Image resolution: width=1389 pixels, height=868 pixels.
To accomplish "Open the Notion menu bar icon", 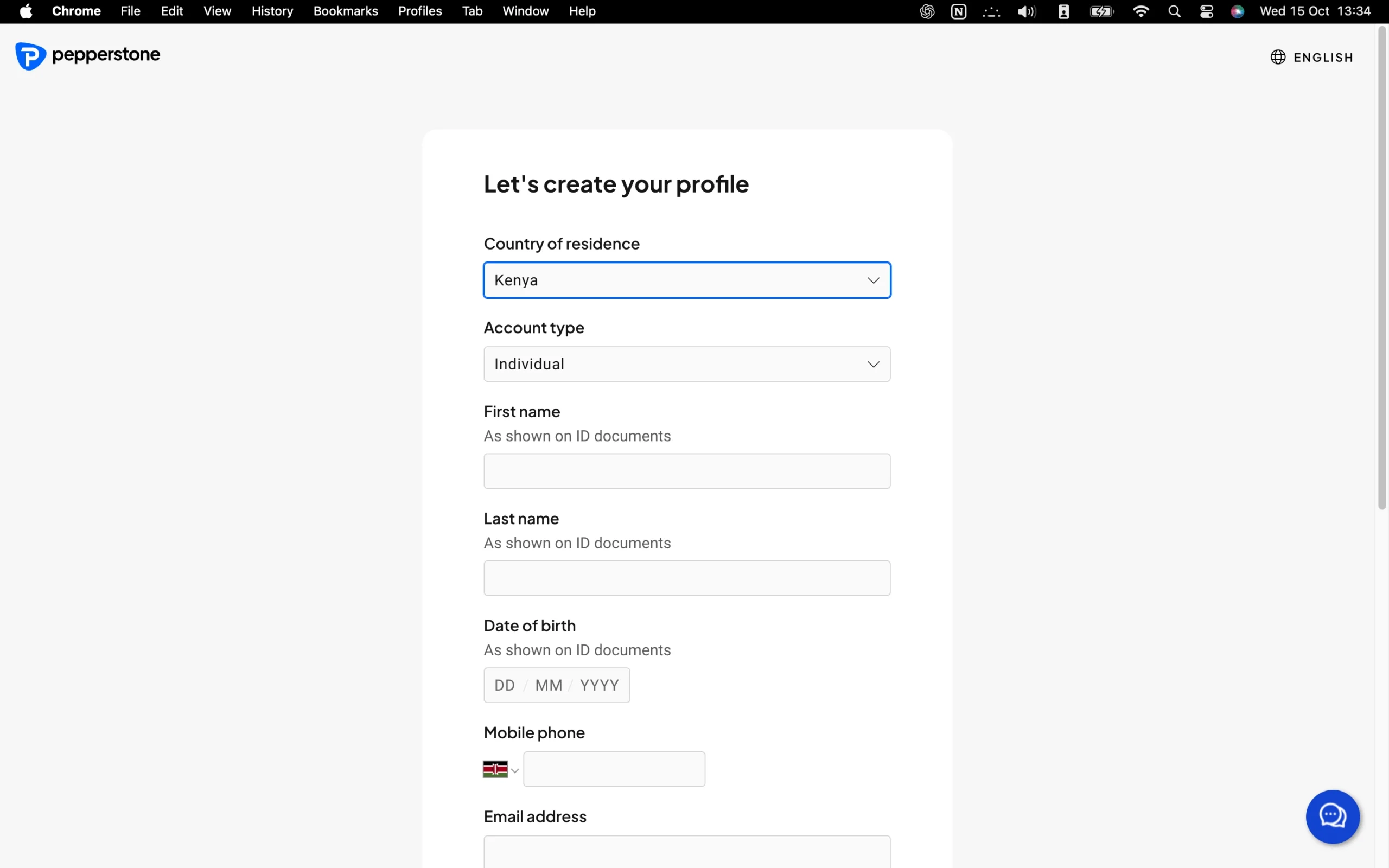I will click(x=959, y=11).
